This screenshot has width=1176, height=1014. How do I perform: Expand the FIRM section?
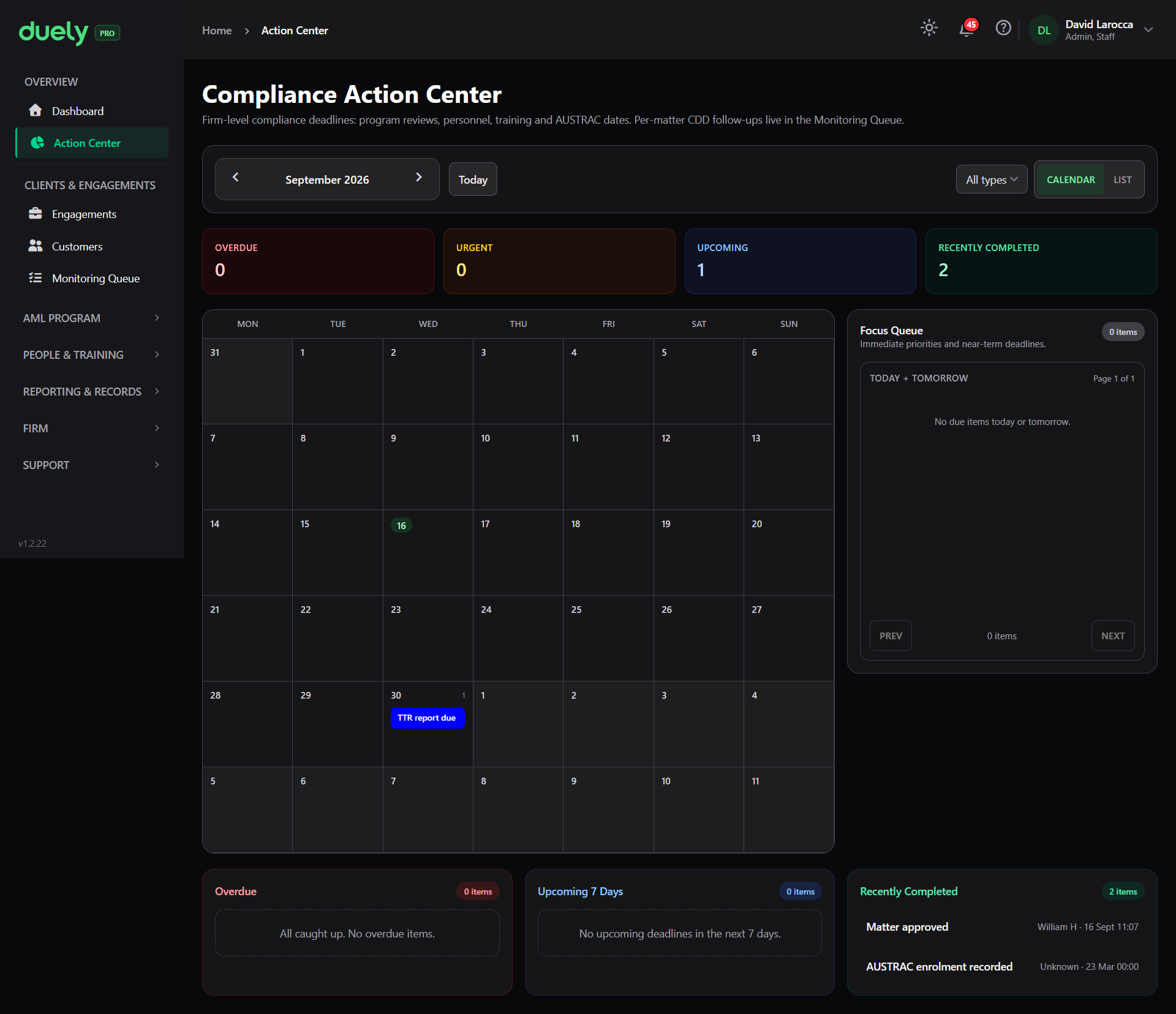coord(92,428)
